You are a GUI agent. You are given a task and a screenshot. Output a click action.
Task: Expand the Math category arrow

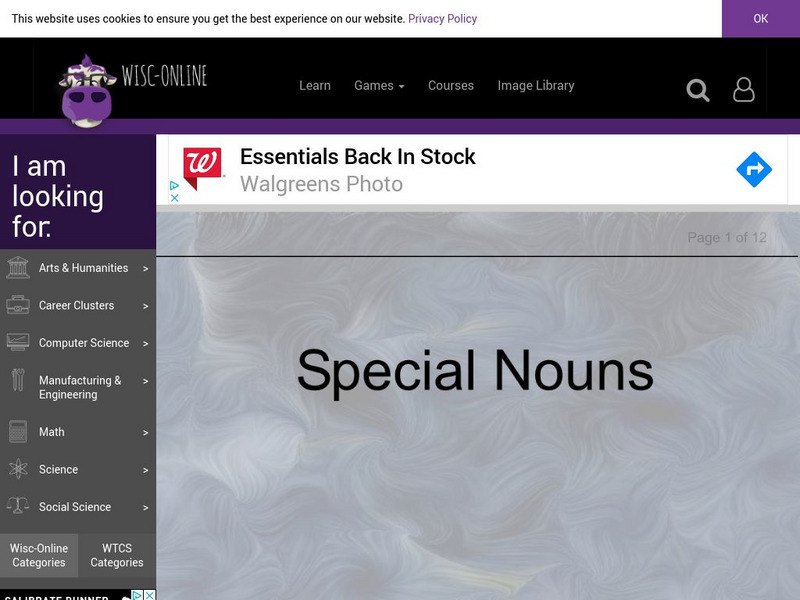(x=145, y=433)
